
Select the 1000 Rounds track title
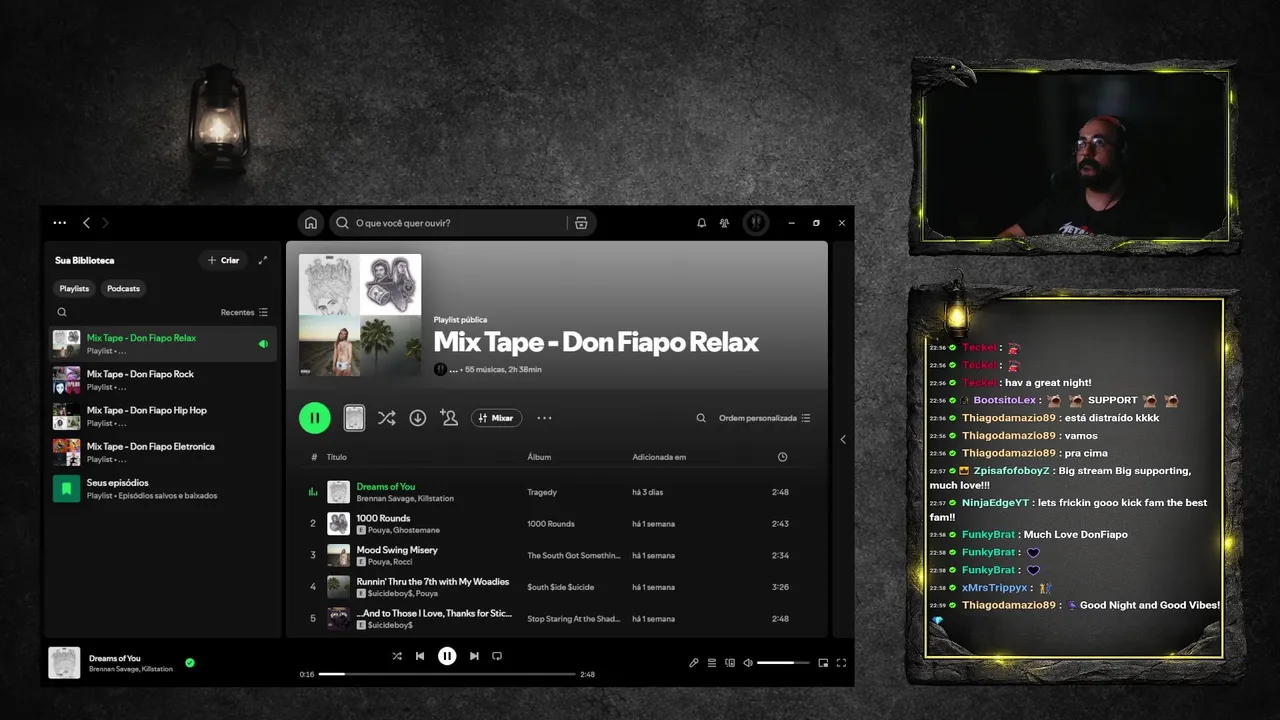(x=383, y=518)
